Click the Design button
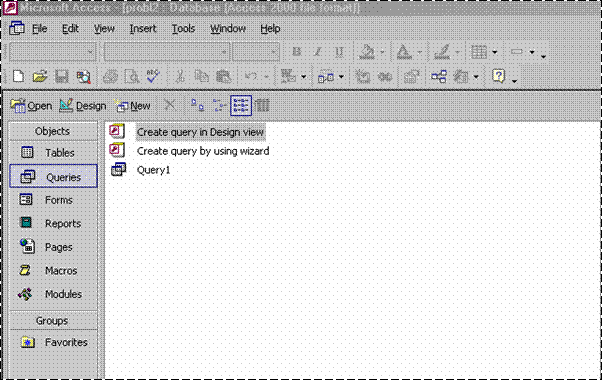This screenshot has height=380, width=602. [x=83, y=106]
